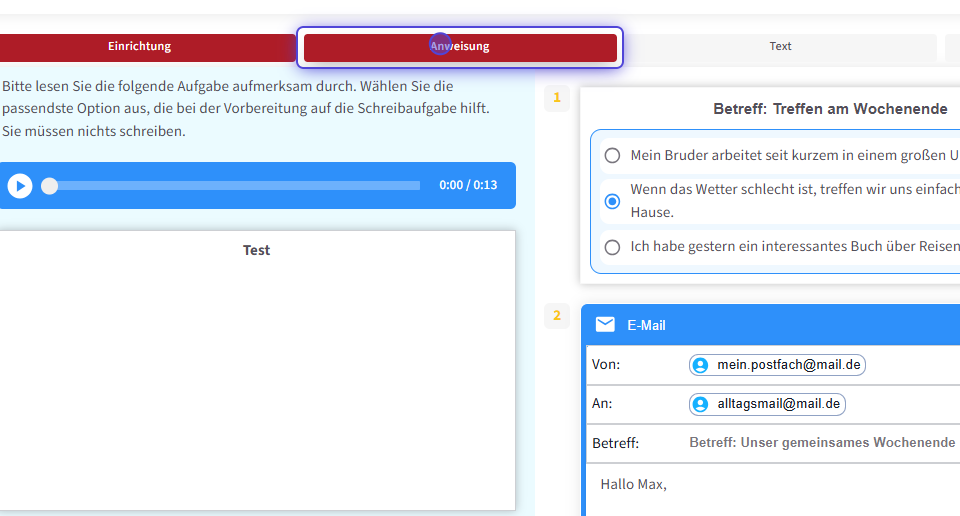
Task: Go to the Text tab
Action: pyautogui.click(x=780, y=47)
